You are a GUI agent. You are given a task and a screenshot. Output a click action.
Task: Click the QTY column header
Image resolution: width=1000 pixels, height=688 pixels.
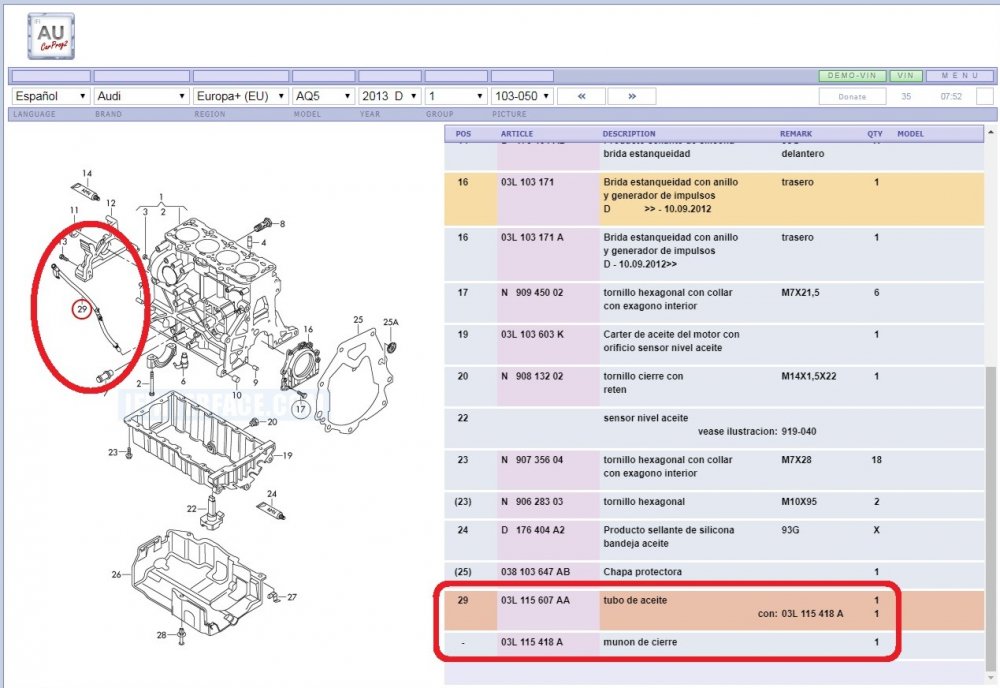875,134
